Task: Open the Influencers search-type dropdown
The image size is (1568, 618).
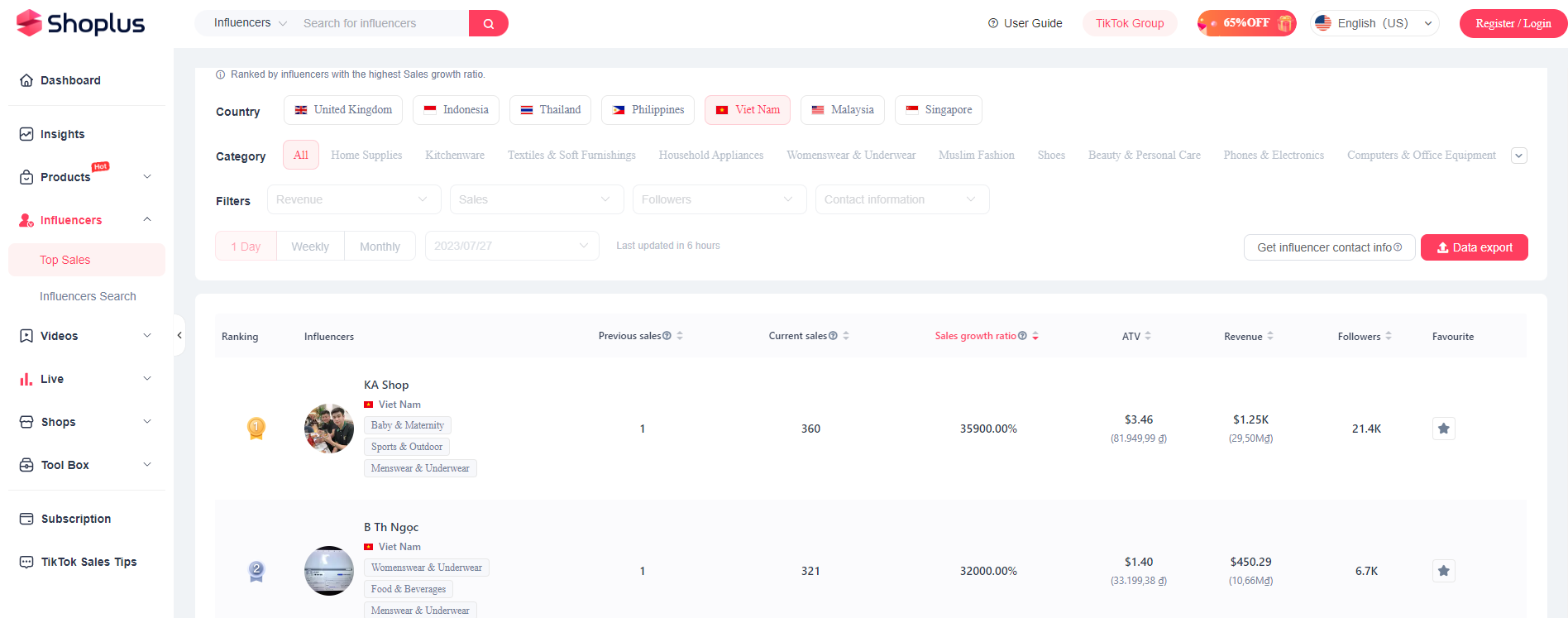Action: coord(250,23)
